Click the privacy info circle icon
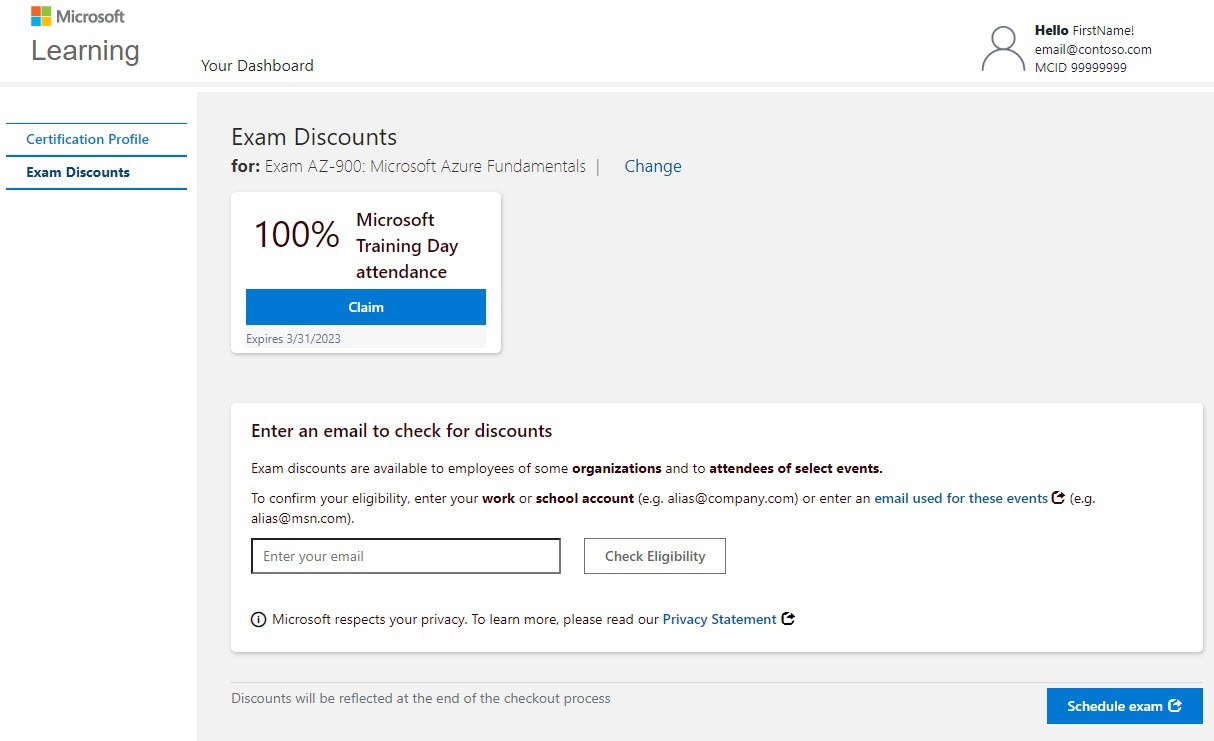 point(258,619)
